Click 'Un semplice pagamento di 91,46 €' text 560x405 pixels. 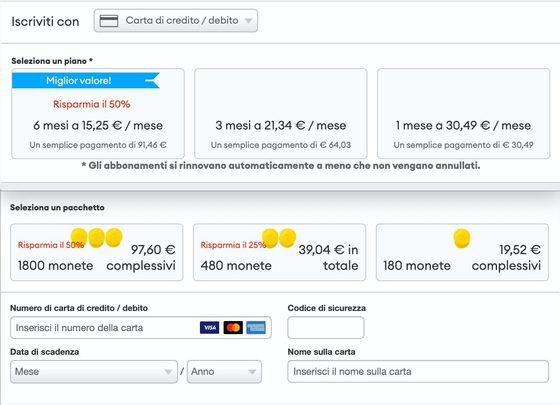pyautogui.click(x=98, y=145)
